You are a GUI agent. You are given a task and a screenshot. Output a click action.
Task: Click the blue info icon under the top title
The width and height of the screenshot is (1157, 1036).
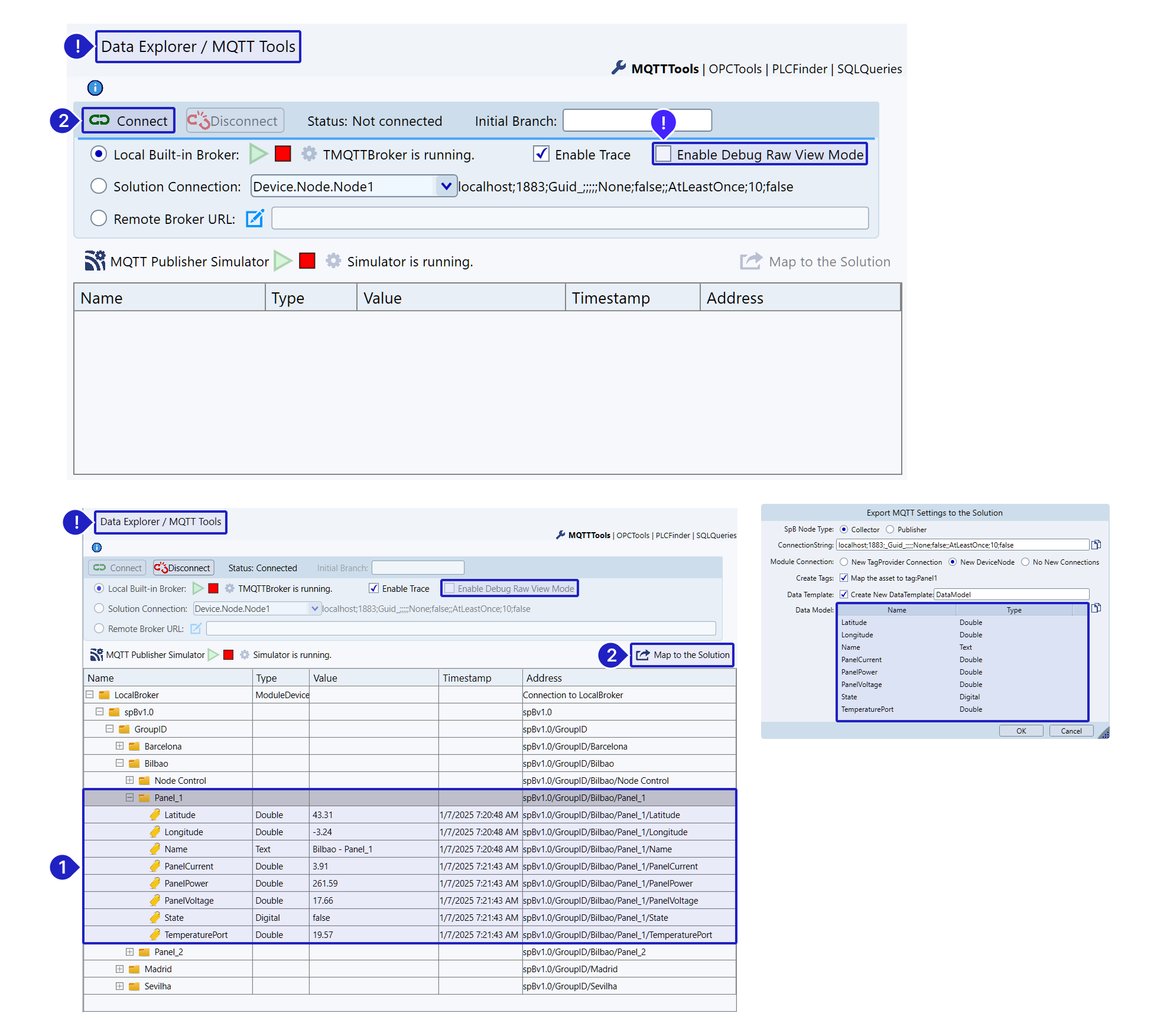pyautogui.click(x=95, y=88)
